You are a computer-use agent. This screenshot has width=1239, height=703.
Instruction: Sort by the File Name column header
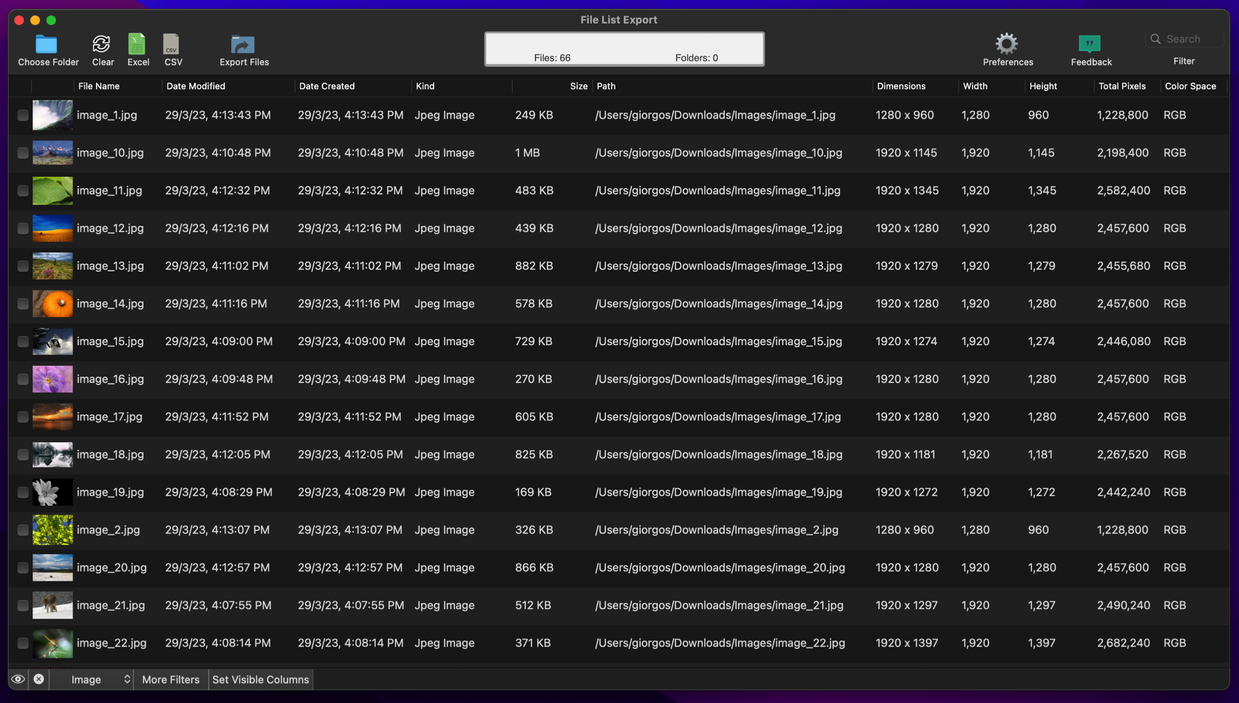99,86
